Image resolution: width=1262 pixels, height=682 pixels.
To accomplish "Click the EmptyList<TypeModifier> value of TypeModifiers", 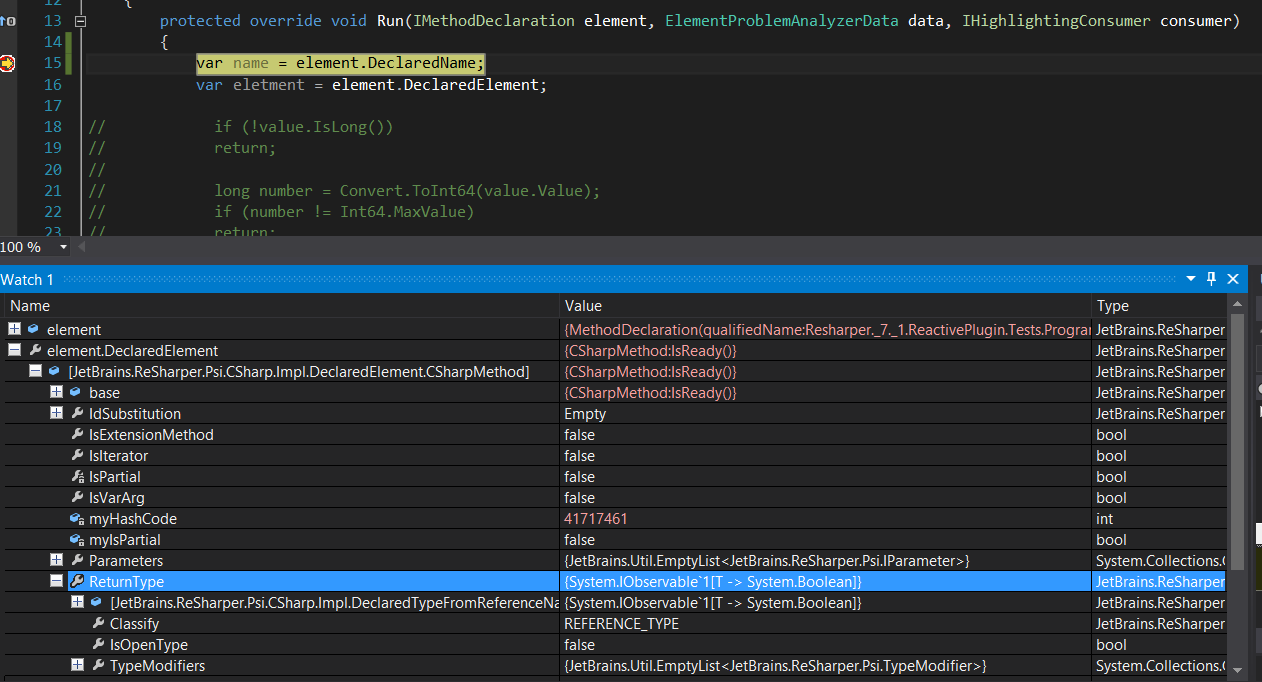I will tap(776, 665).
